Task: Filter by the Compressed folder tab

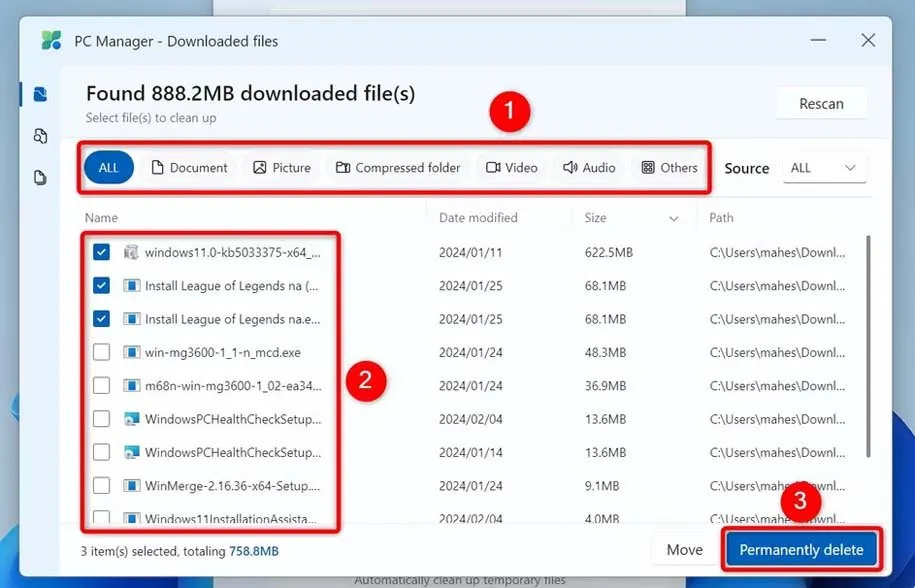Action: click(398, 168)
